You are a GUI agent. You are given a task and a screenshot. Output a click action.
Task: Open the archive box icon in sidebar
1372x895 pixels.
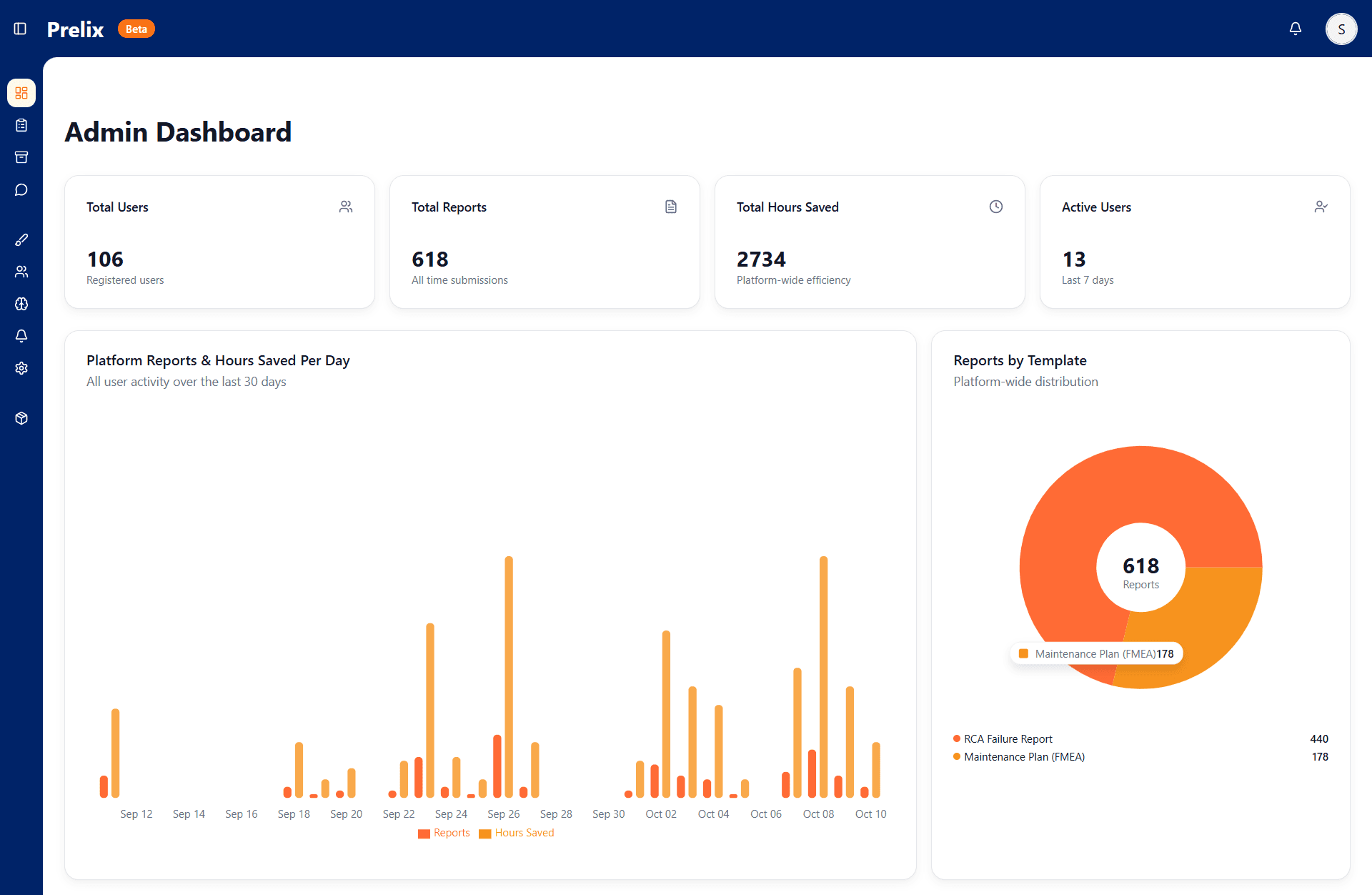(x=21, y=157)
